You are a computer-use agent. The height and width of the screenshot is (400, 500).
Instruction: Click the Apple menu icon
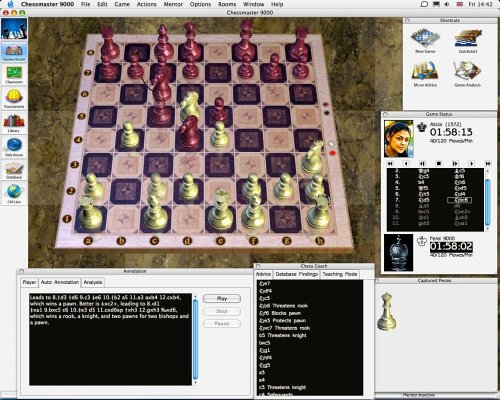[11, 4]
